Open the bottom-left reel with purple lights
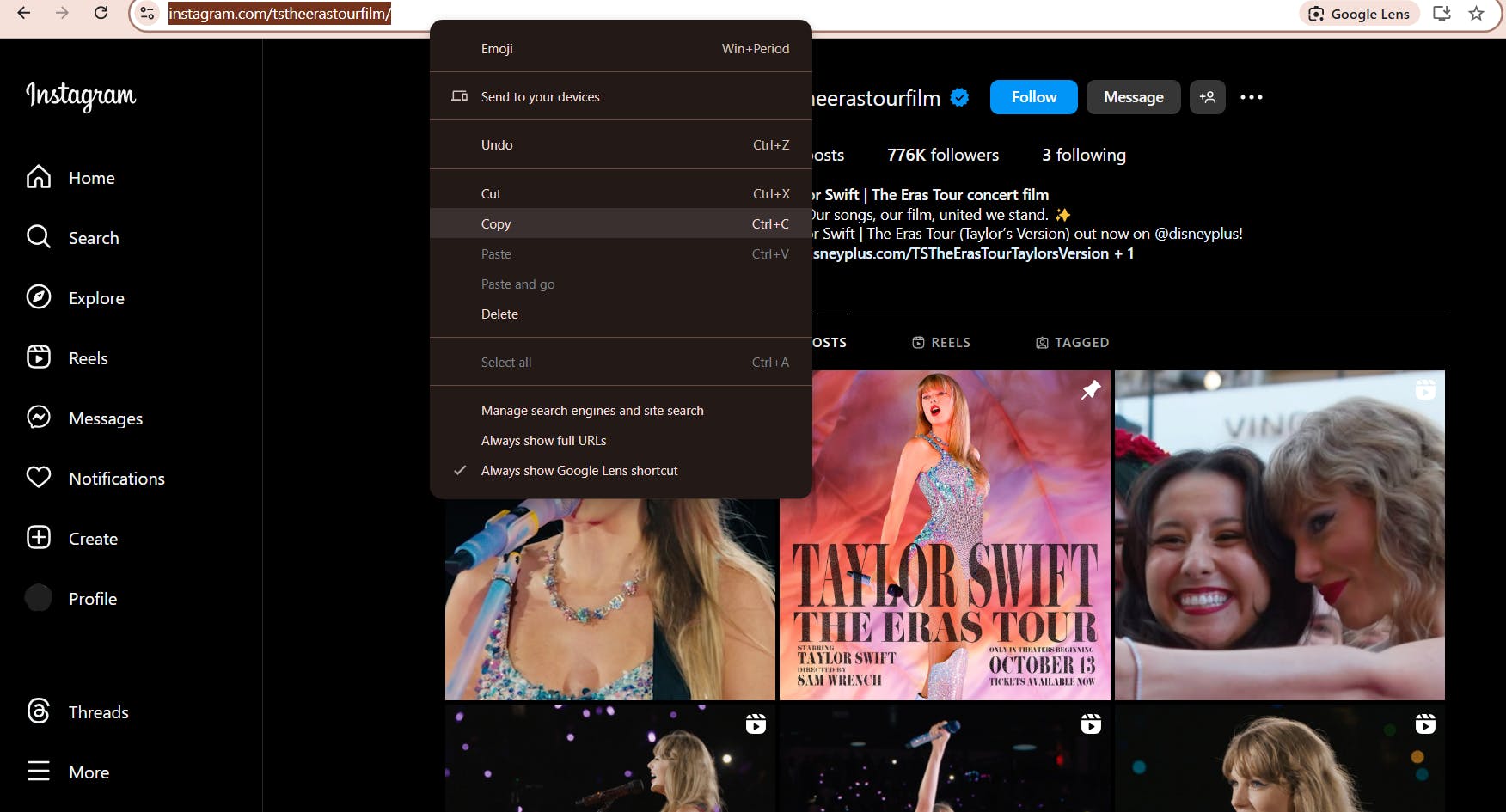 pos(610,758)
